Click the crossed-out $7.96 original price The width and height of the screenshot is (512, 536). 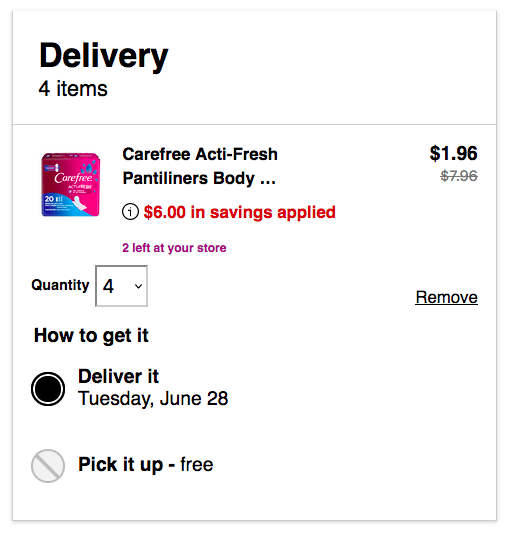tap(459, 176)
